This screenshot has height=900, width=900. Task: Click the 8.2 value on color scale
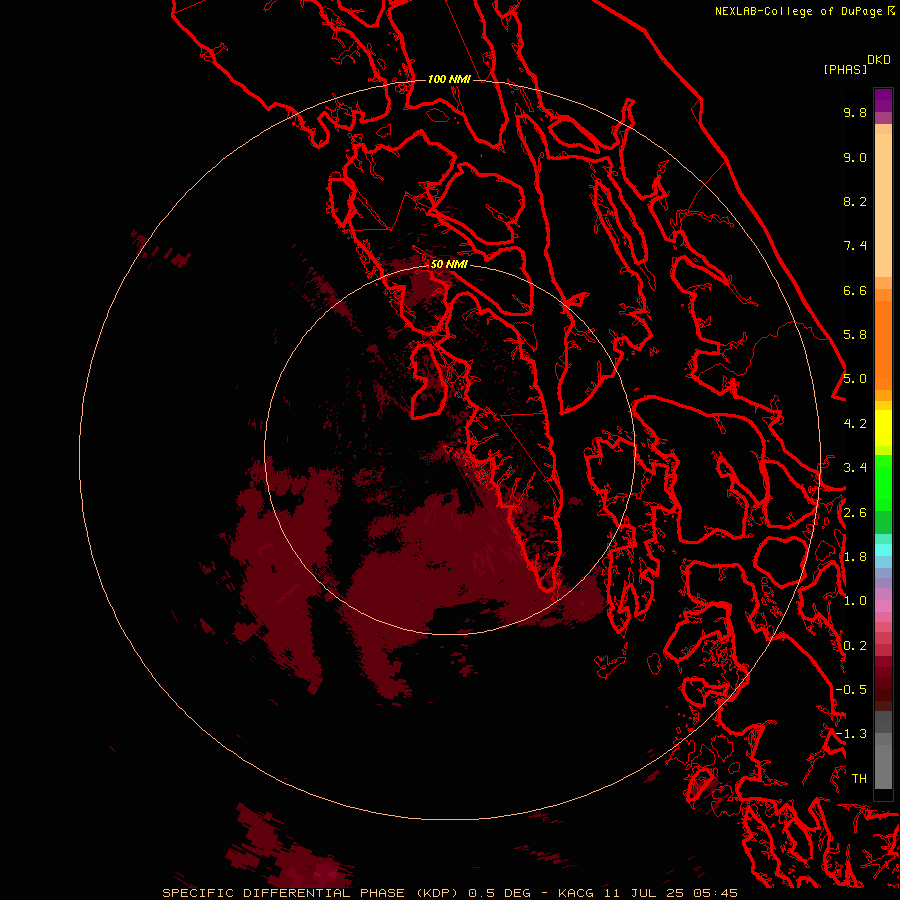coord(855,201)
